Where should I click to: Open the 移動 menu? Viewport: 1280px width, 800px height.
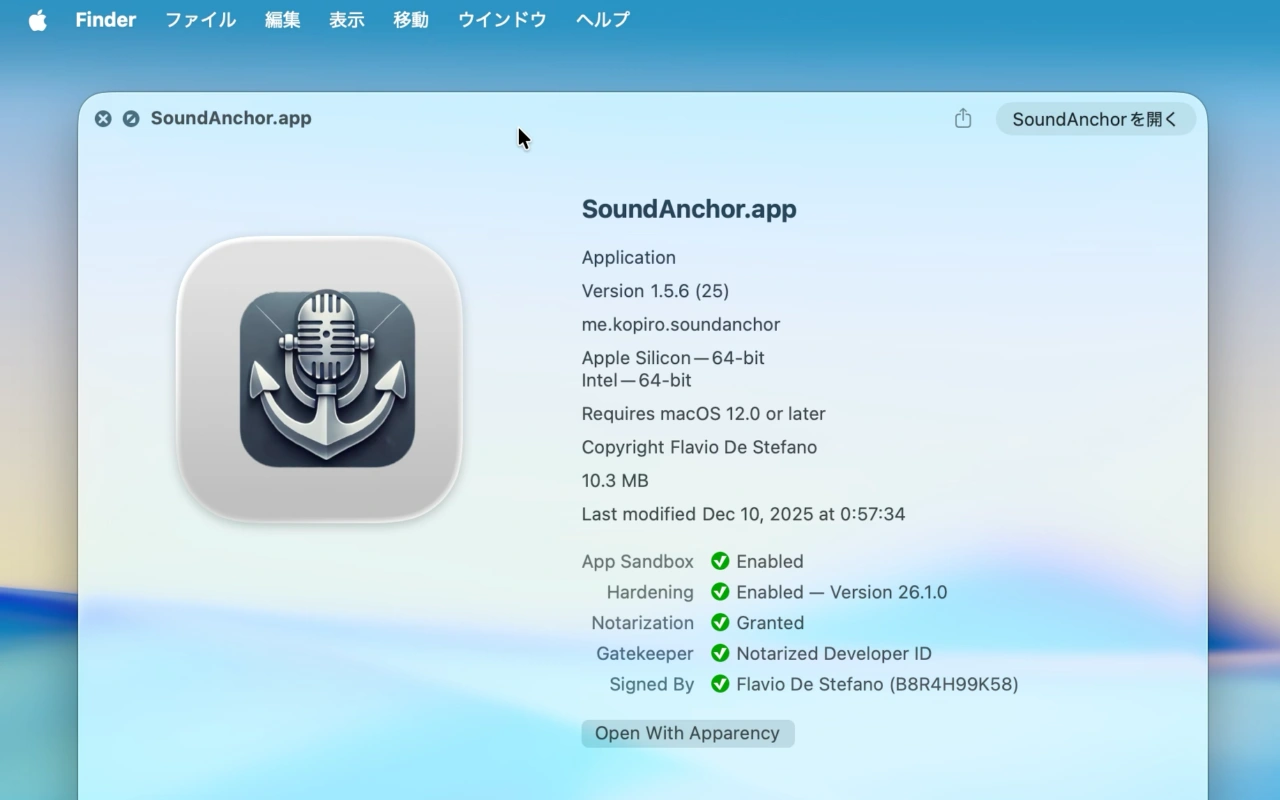click(410, 19)
